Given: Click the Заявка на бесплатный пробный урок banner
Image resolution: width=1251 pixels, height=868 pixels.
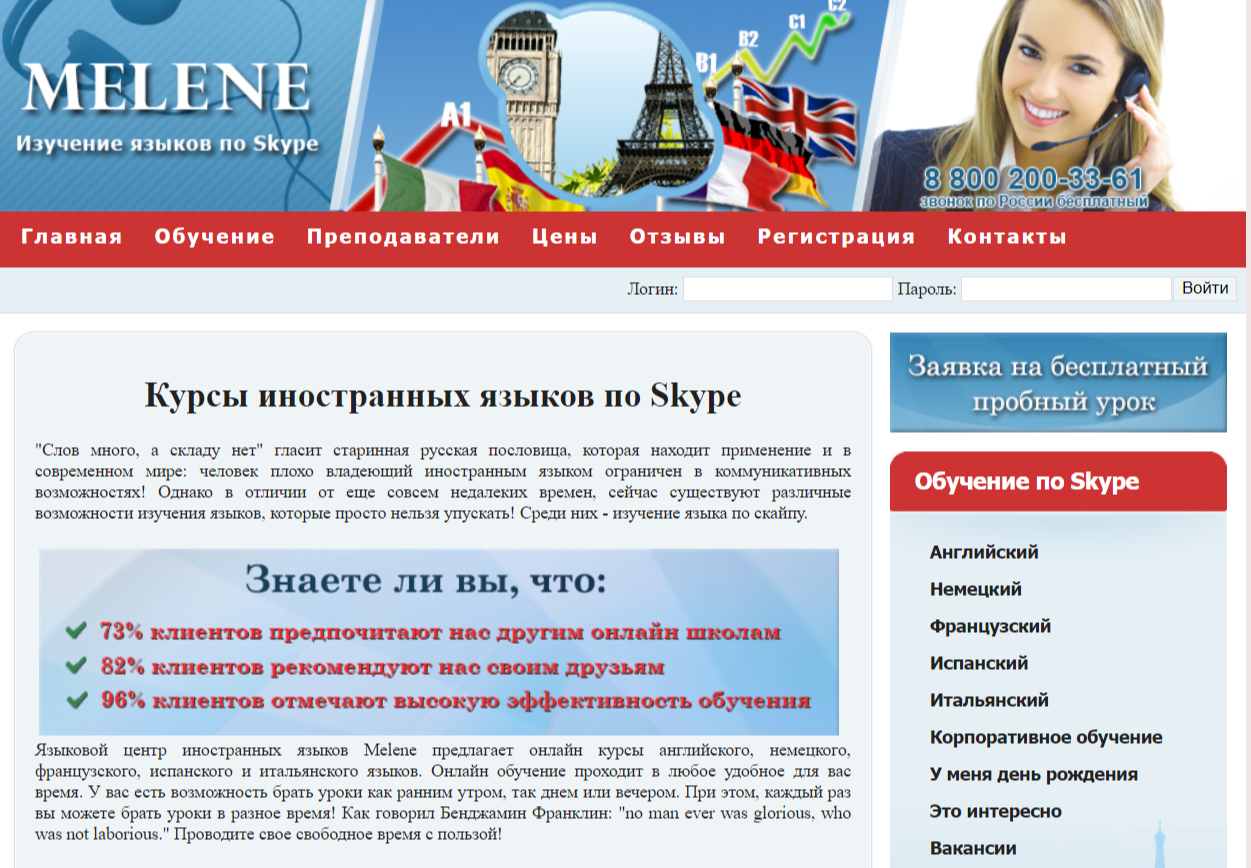Looking at the screenshot, I should click(x=1058, y=382).
